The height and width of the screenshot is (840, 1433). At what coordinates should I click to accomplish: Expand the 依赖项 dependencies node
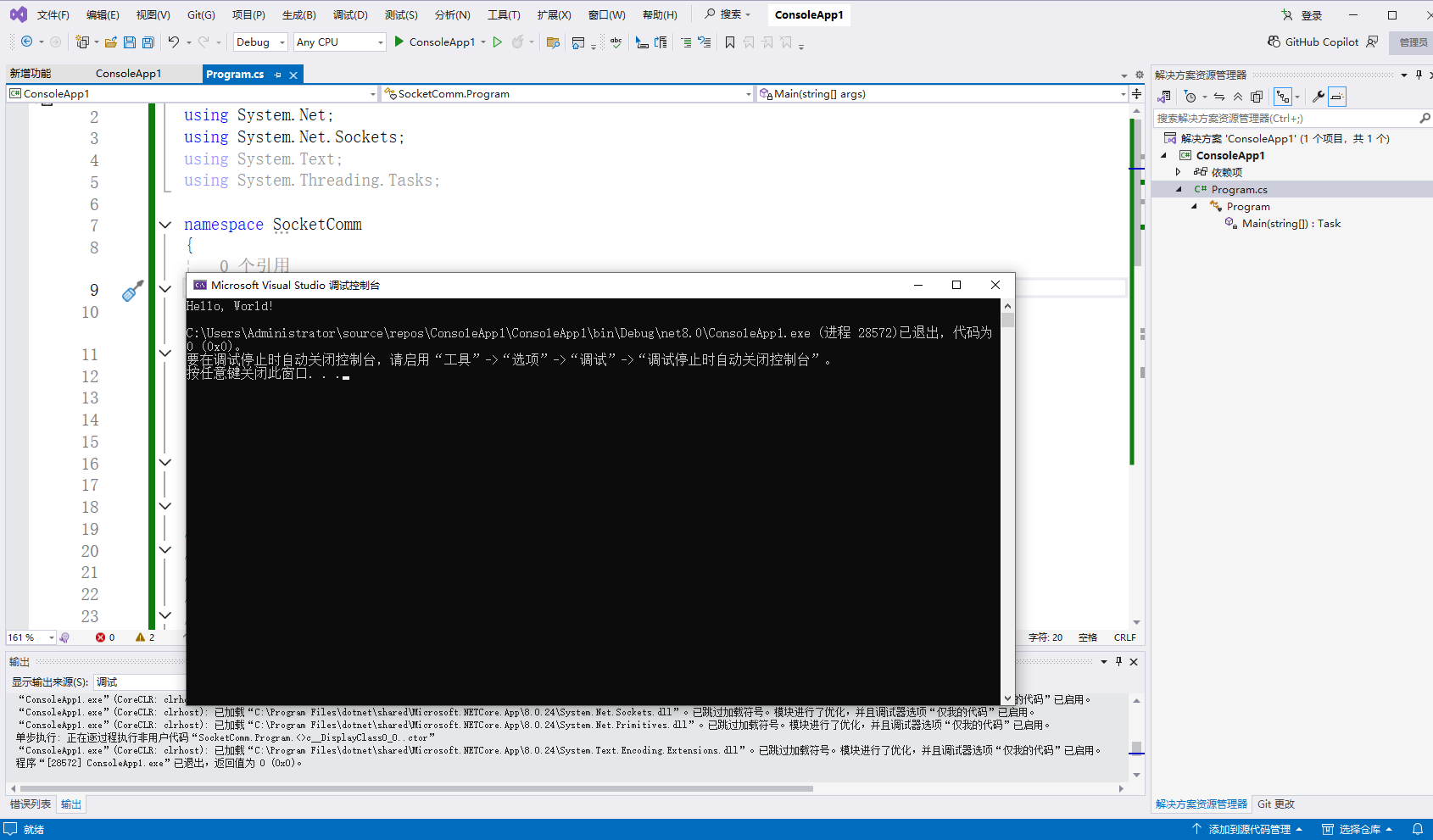1178,172
